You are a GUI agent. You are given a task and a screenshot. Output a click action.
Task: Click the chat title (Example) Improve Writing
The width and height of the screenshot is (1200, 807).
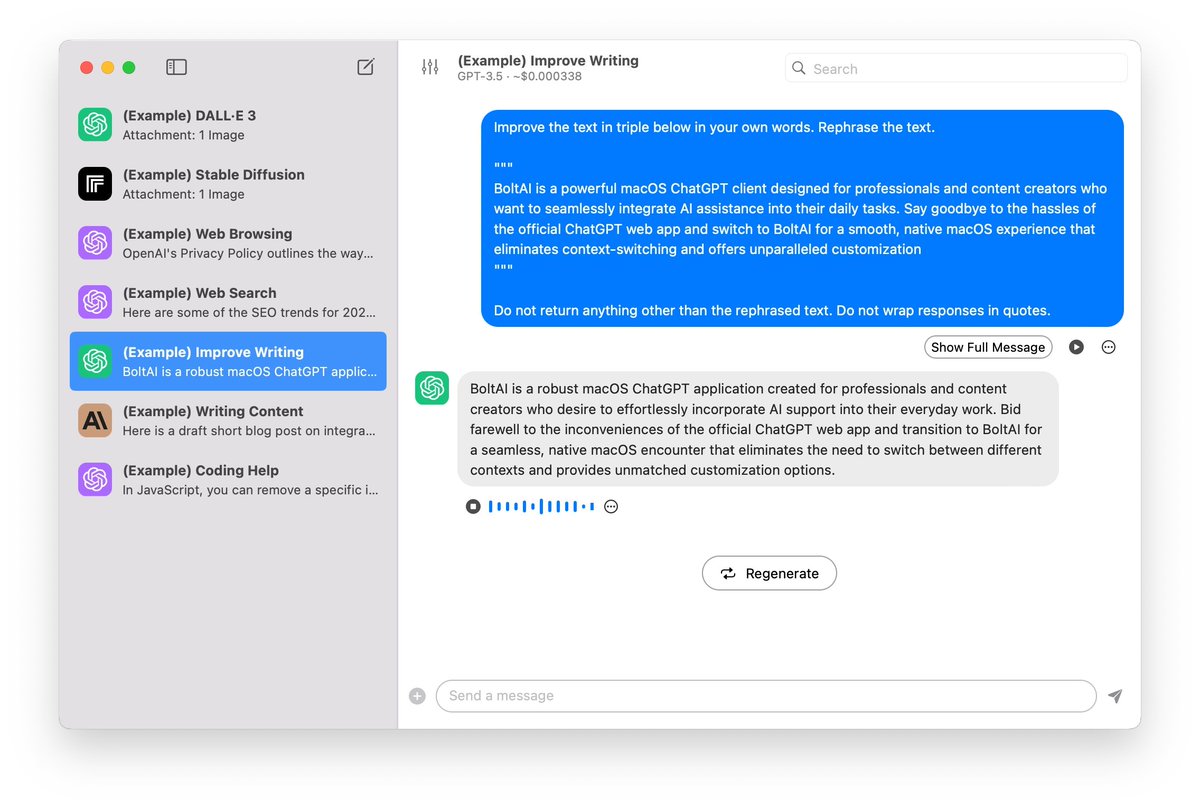(548, 60)
